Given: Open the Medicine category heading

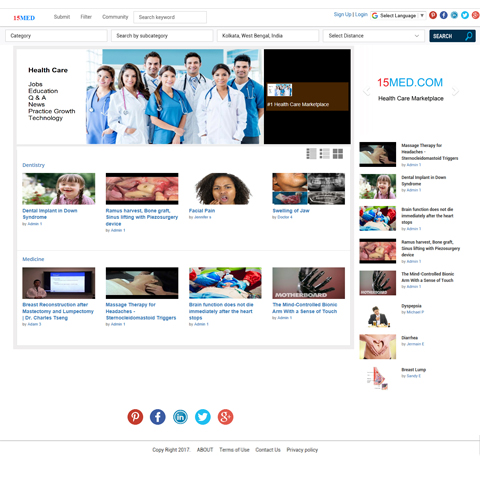Looking at the screenshot, I should [x=33, y=259].
